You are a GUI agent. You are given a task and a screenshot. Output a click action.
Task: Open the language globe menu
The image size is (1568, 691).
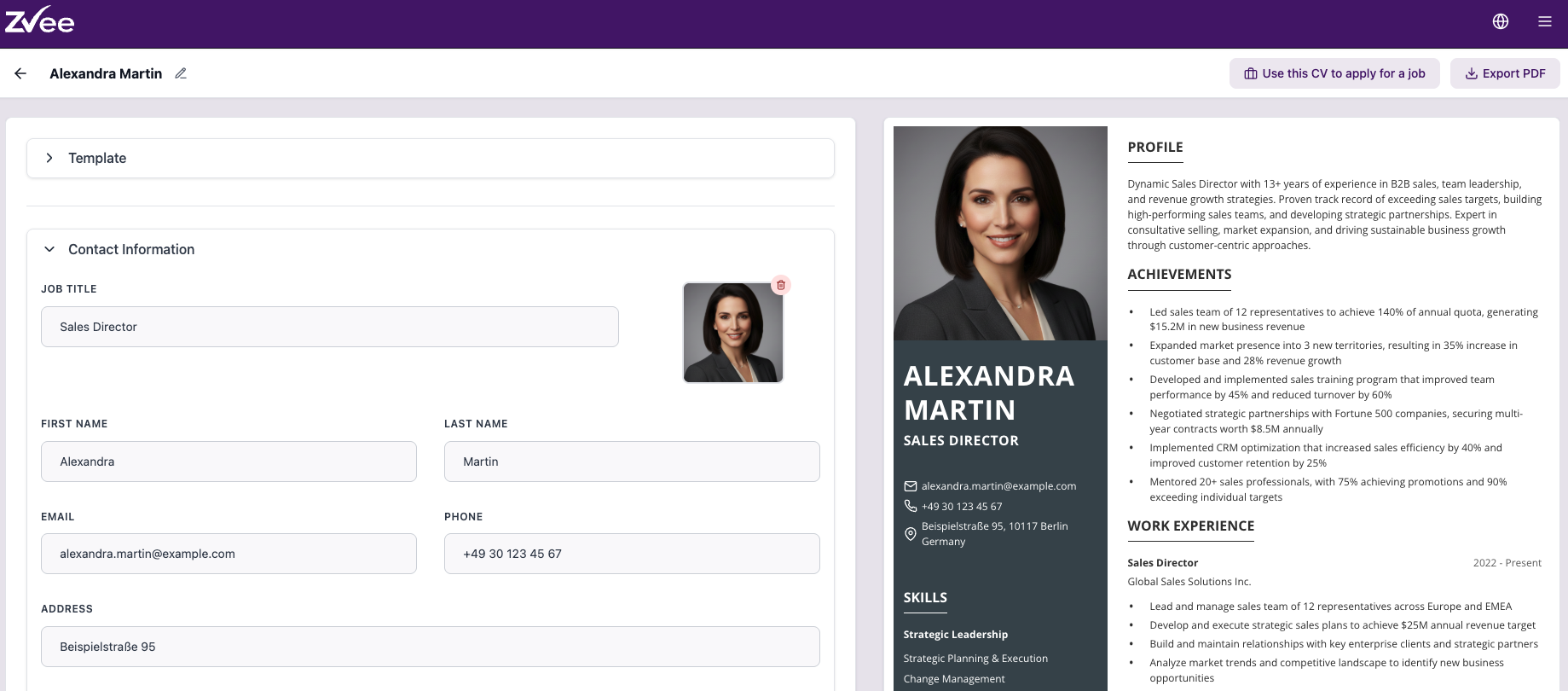1501,21
